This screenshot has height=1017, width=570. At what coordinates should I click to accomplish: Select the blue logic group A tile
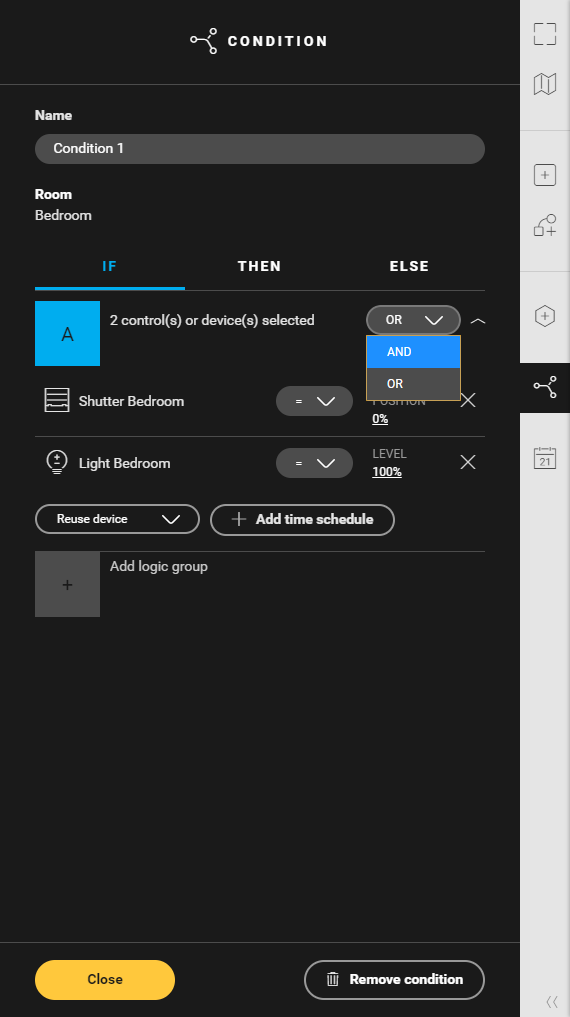coord(67,333)
